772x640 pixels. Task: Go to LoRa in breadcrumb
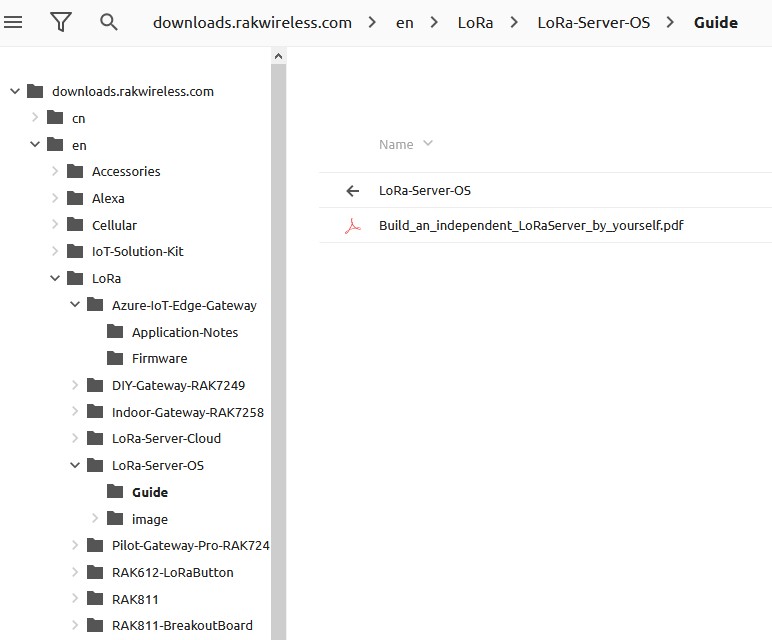475,23
